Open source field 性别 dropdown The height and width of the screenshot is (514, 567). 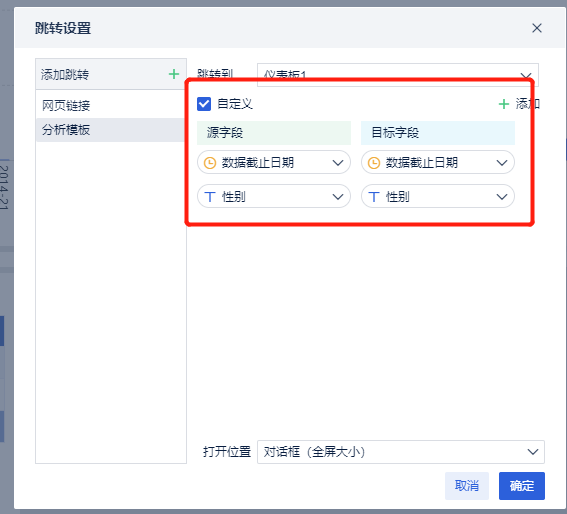click(274, 196)
